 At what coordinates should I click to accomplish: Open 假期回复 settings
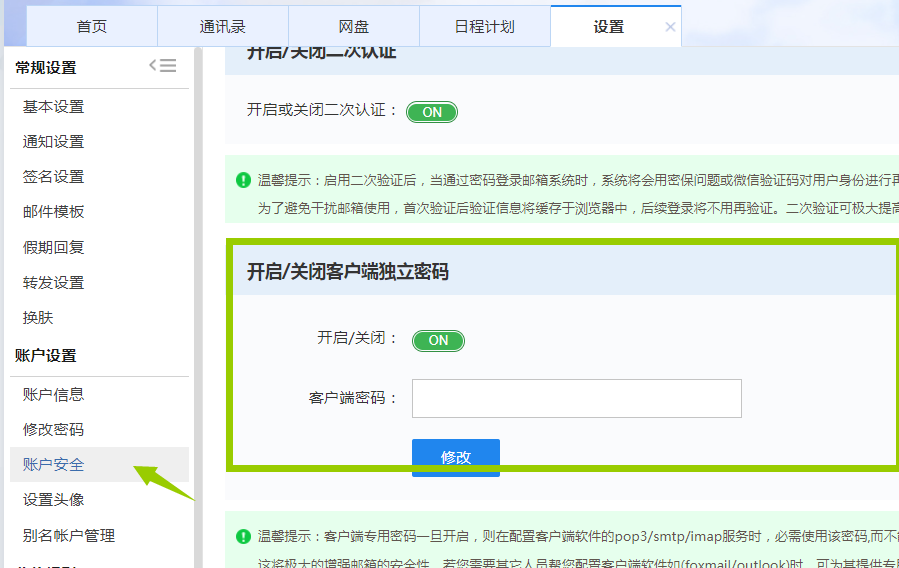(x=54, y=247)
